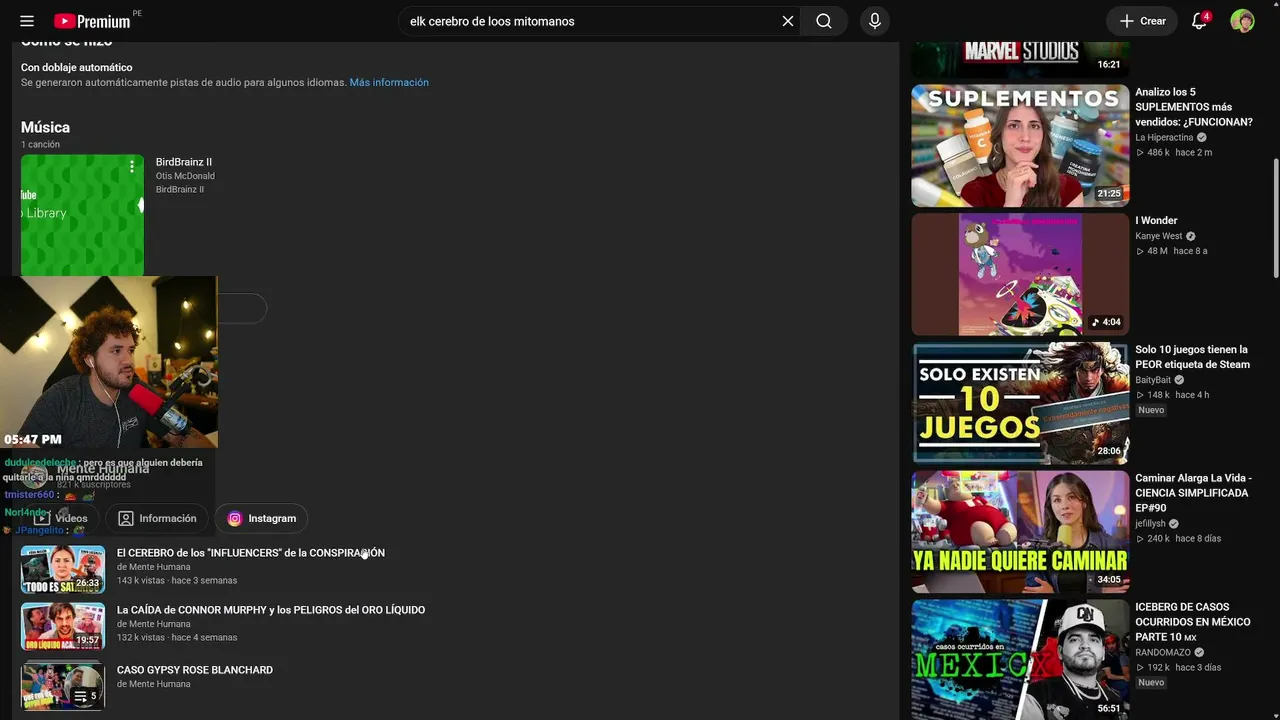
Task: Play the Marvel Studios suggested video
Action: (x=1020, y=59)
